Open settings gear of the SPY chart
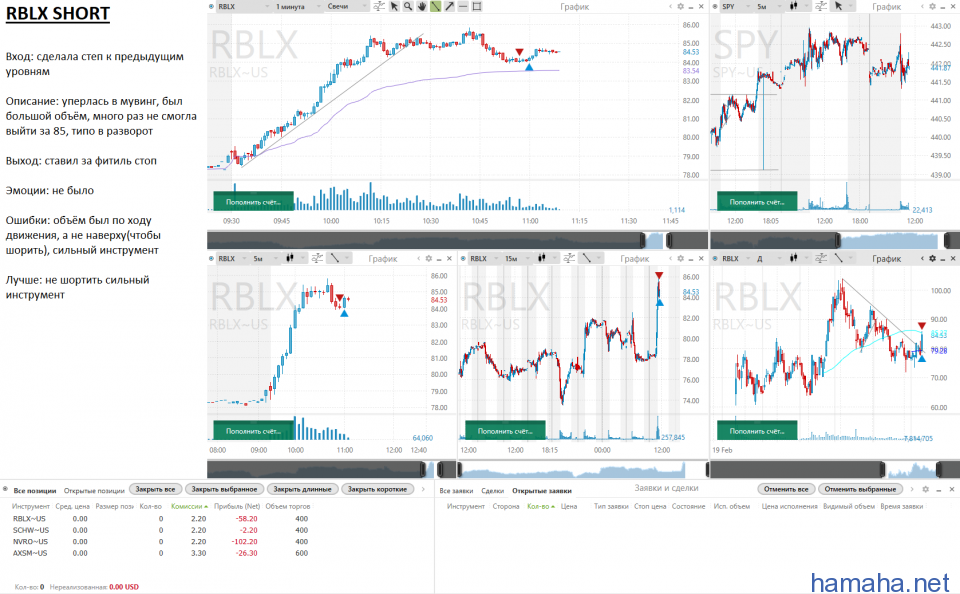The width and height of the screenshot is (960, 594). point(932,7)
